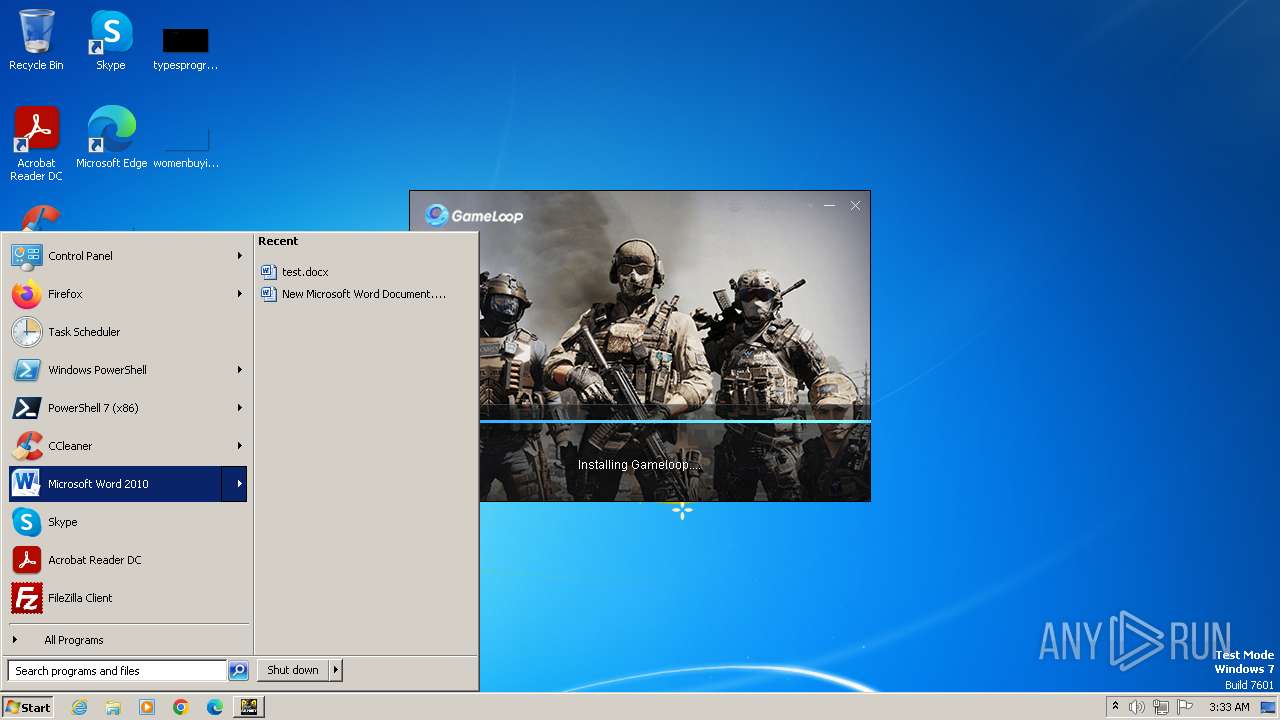The width and height of the screenshot is (1280, 720).
Task: Open Action Center flag tray icon
Action: tap(1185, 707)
